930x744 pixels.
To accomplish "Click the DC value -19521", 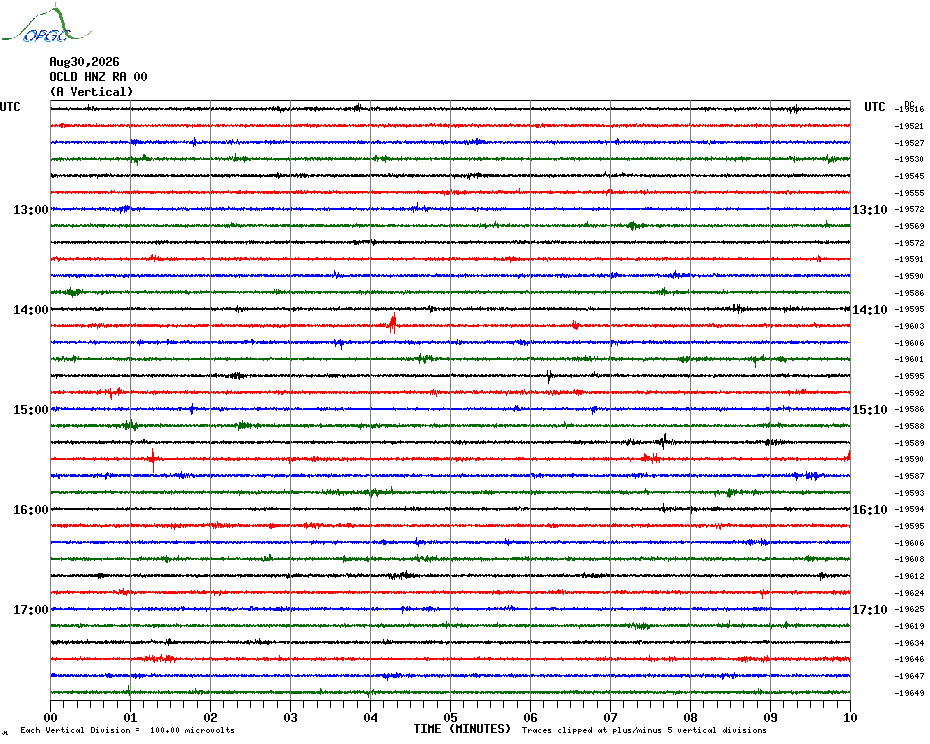I will tap(909, 126).
